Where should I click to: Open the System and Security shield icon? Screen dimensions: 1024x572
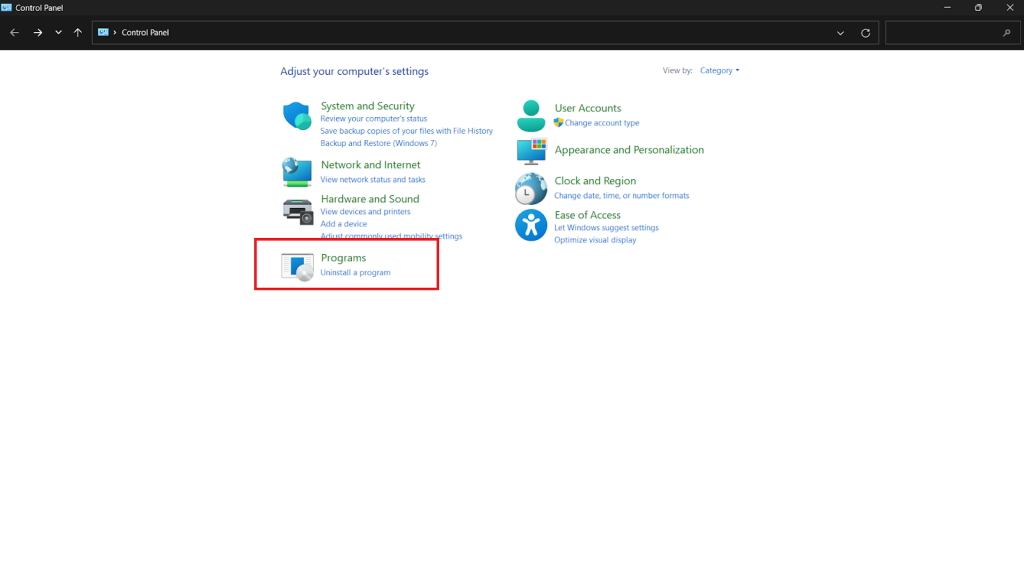(297, 116)
